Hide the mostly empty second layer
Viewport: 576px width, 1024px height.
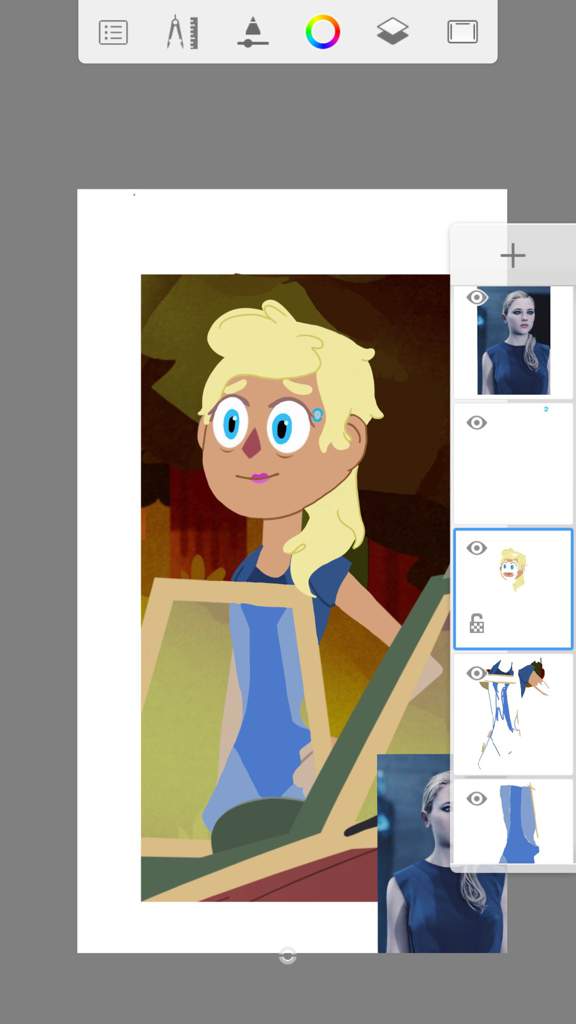coord(477,423)
